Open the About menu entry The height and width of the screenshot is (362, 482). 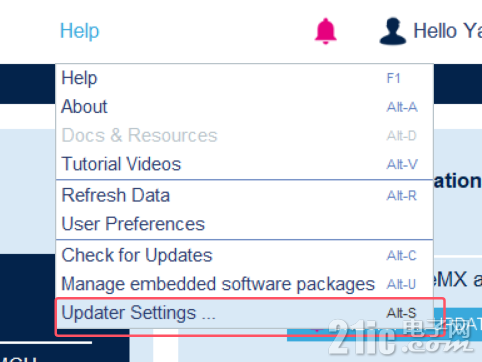coord(244,107)
